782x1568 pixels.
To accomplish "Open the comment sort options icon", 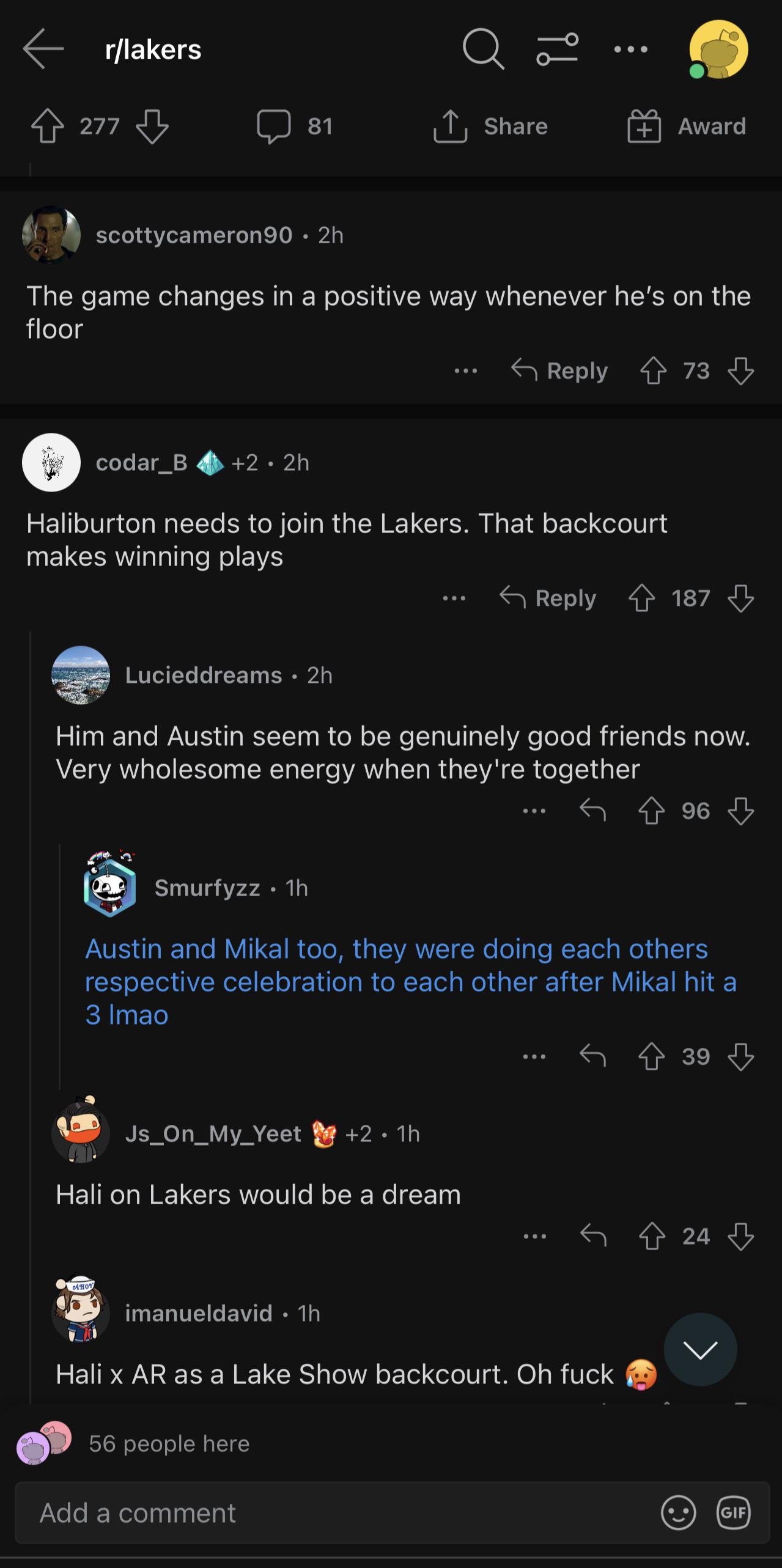I will tap(557, 49).
